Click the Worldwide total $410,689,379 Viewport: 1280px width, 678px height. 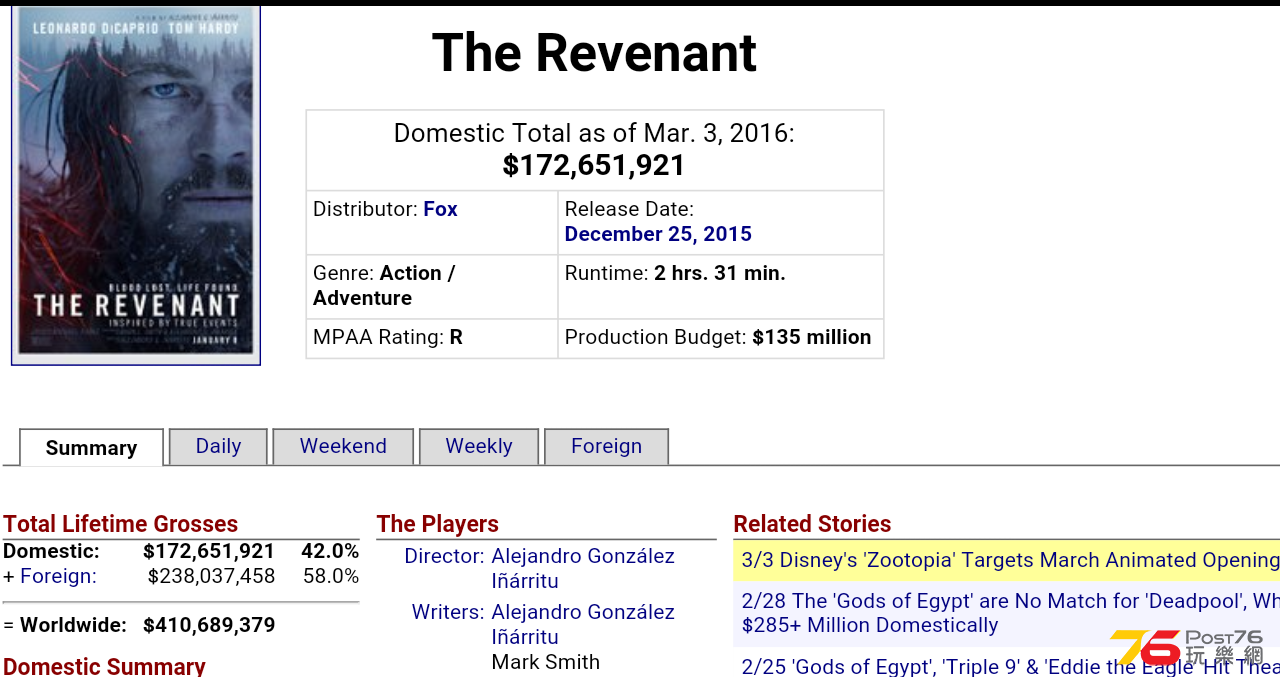point(209,625)
